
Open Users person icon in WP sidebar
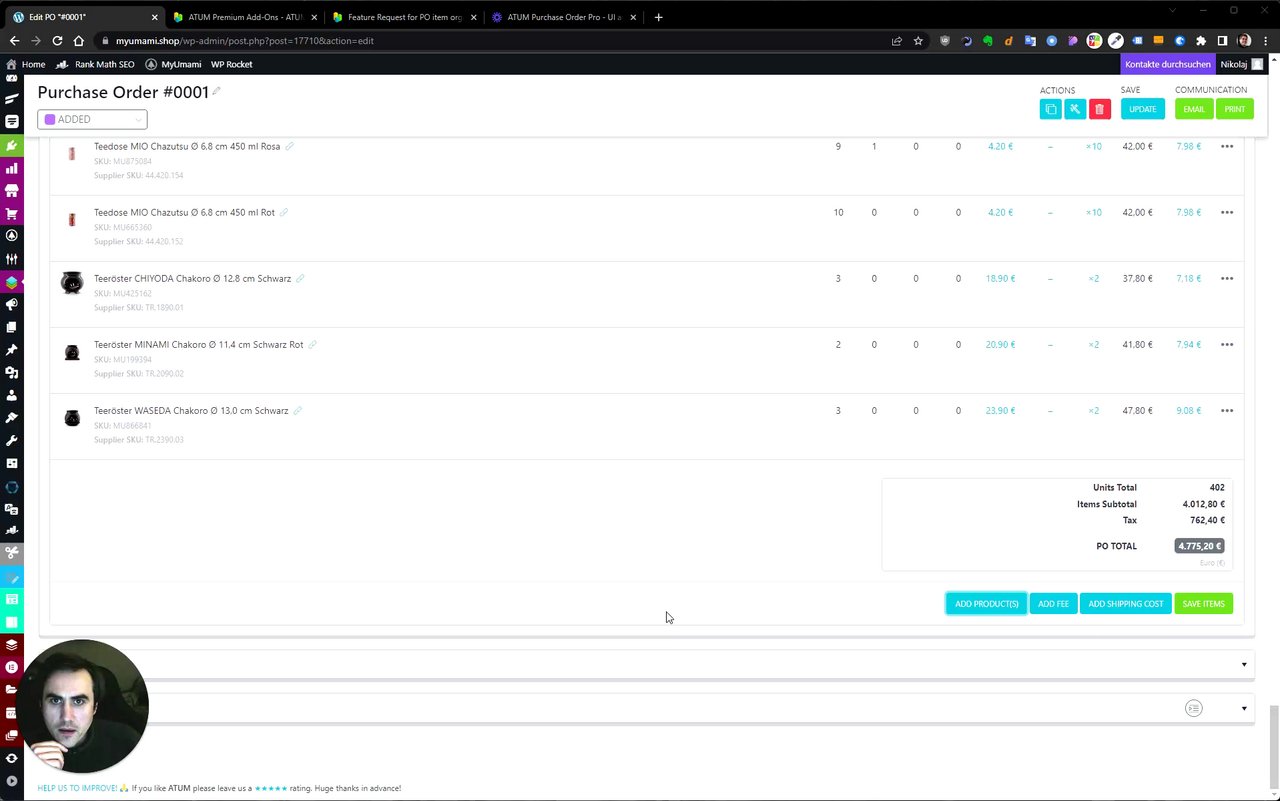pyautogui.click(x=12, y=395)
